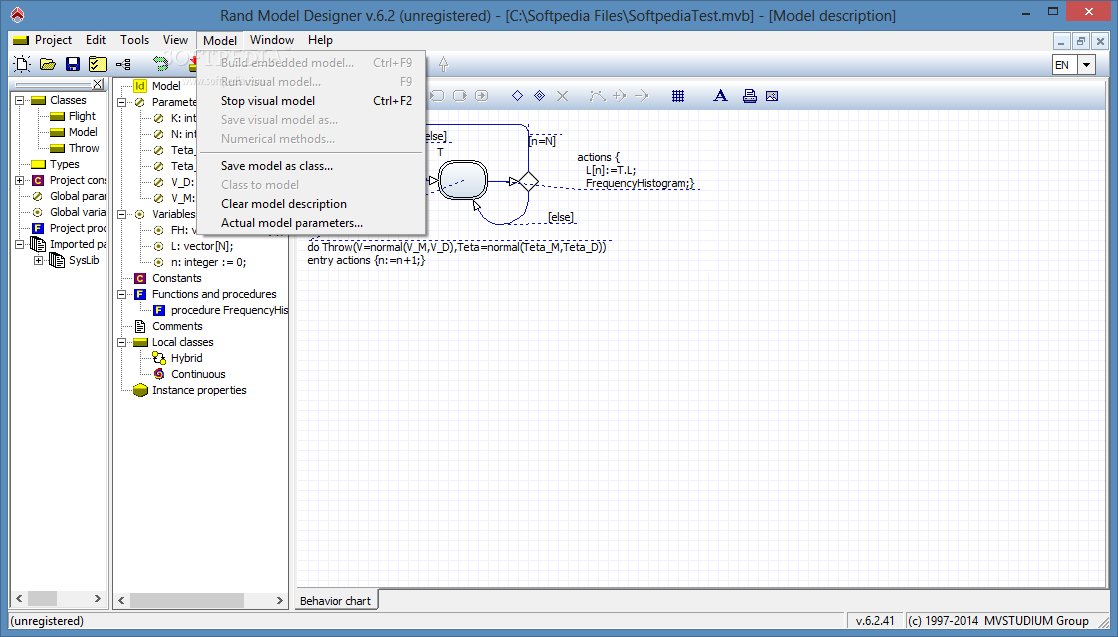Click the up arrow toolbar icon

[443, 64]
